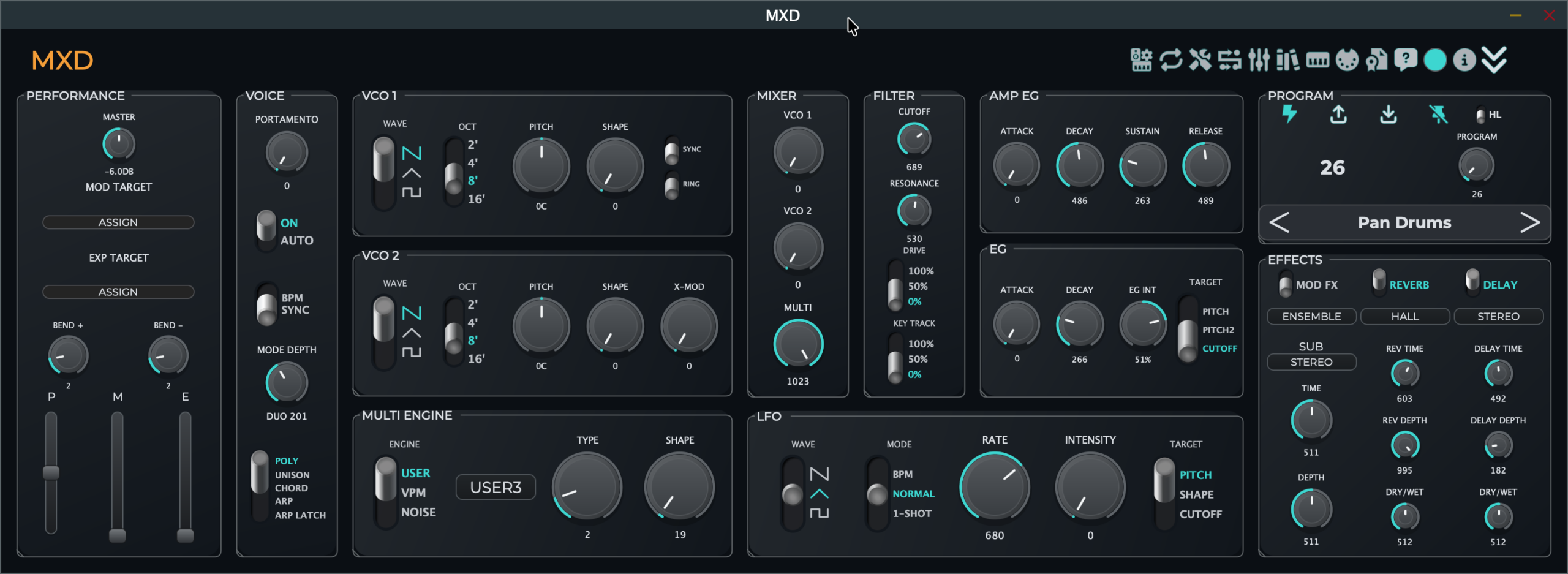The height and width of the screenshot is (574, 1568).
Task: Select filter DRIVE 100% option
Action: point(921,271)
